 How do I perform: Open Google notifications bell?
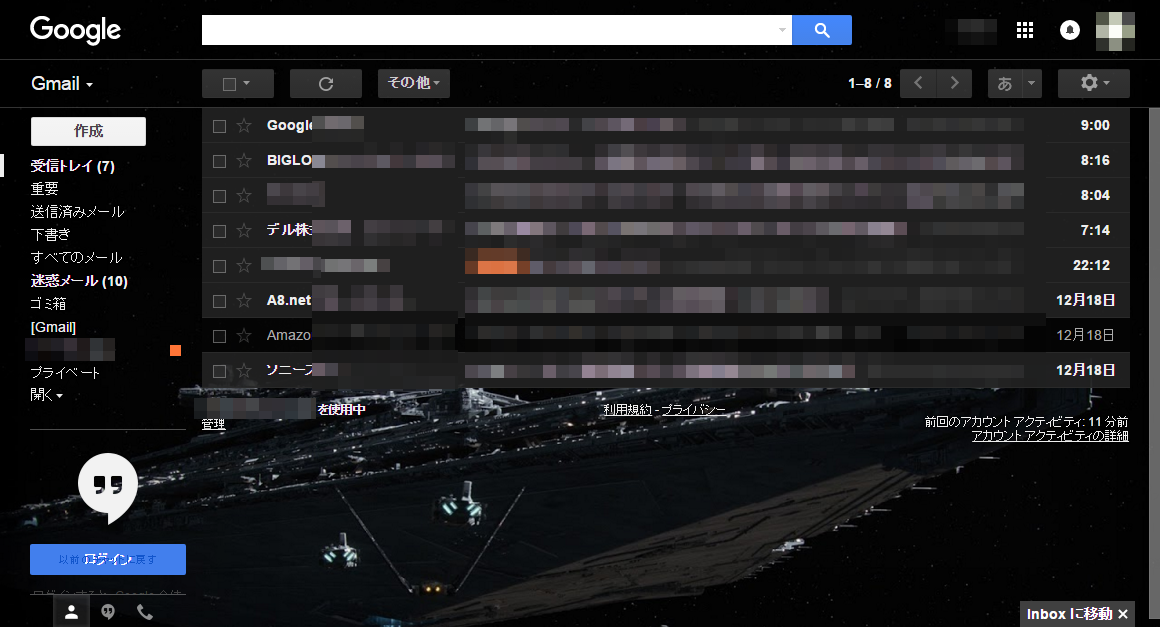pos(1070,30)
